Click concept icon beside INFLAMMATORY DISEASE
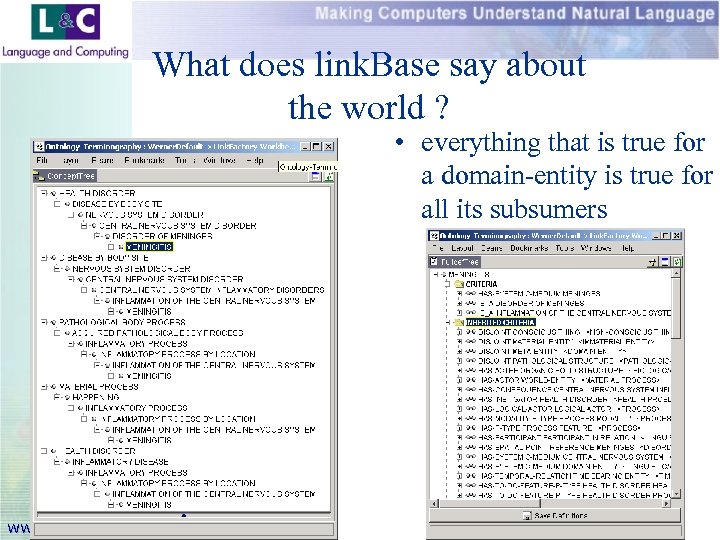The image size is (720, 540). (67, 462)
